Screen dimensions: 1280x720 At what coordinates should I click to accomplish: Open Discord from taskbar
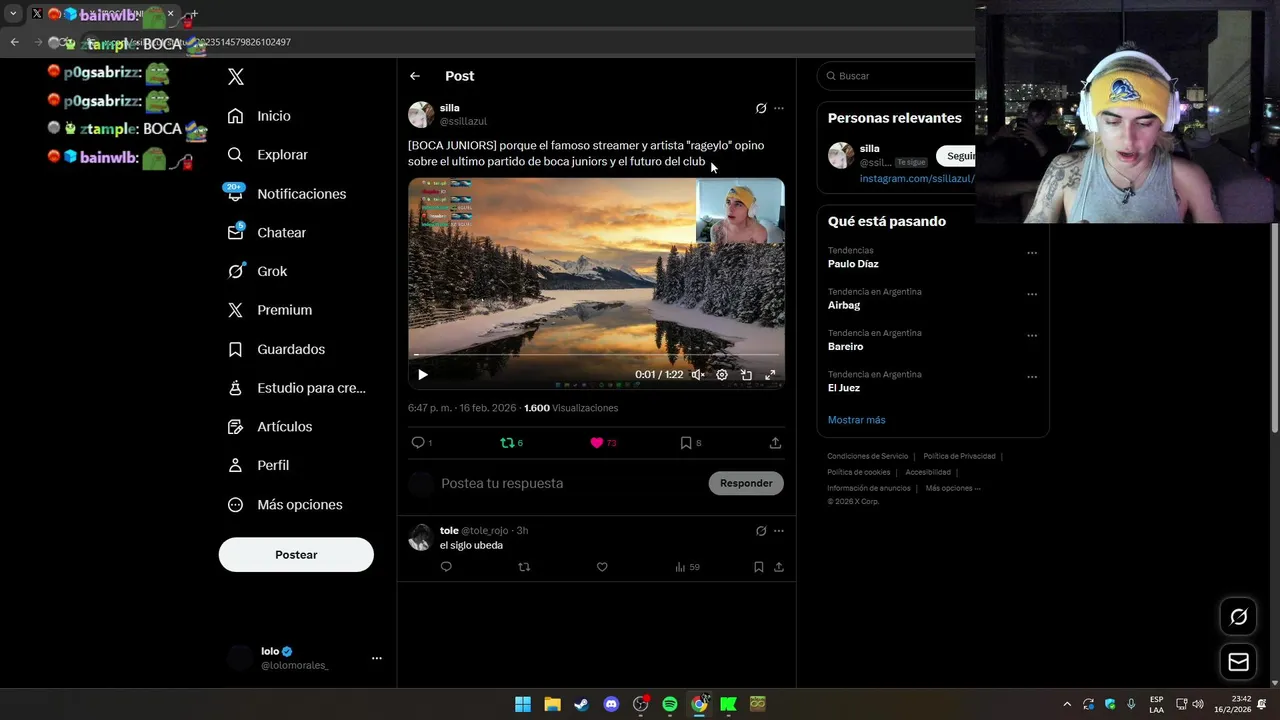[x=611, y=704]
